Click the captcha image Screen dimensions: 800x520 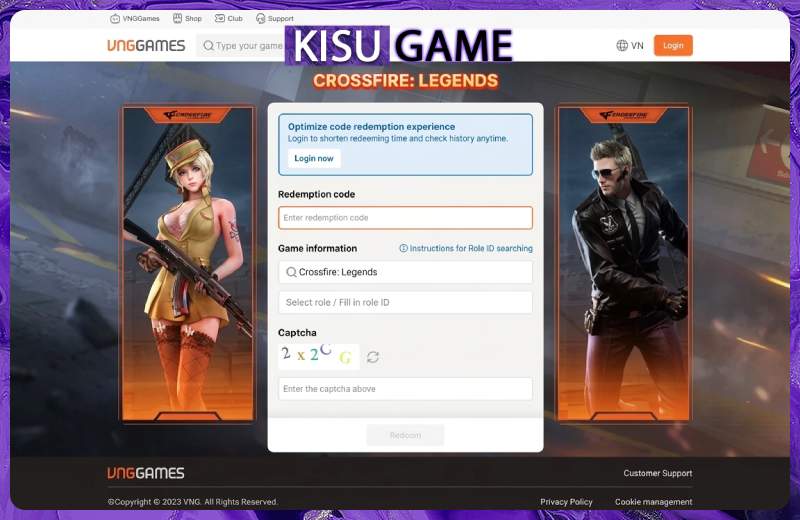click(319, 356)
